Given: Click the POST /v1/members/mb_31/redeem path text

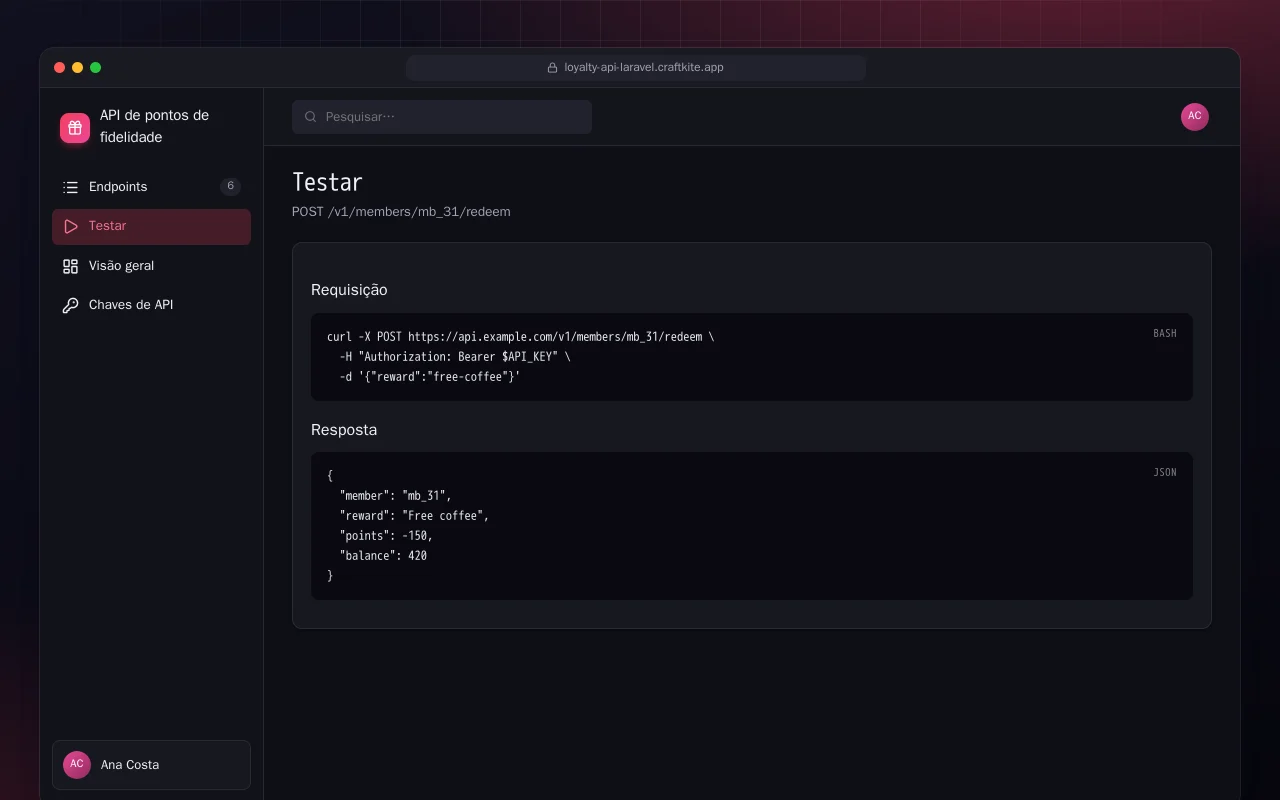Looking at the screenshot, I should point(401,212).
